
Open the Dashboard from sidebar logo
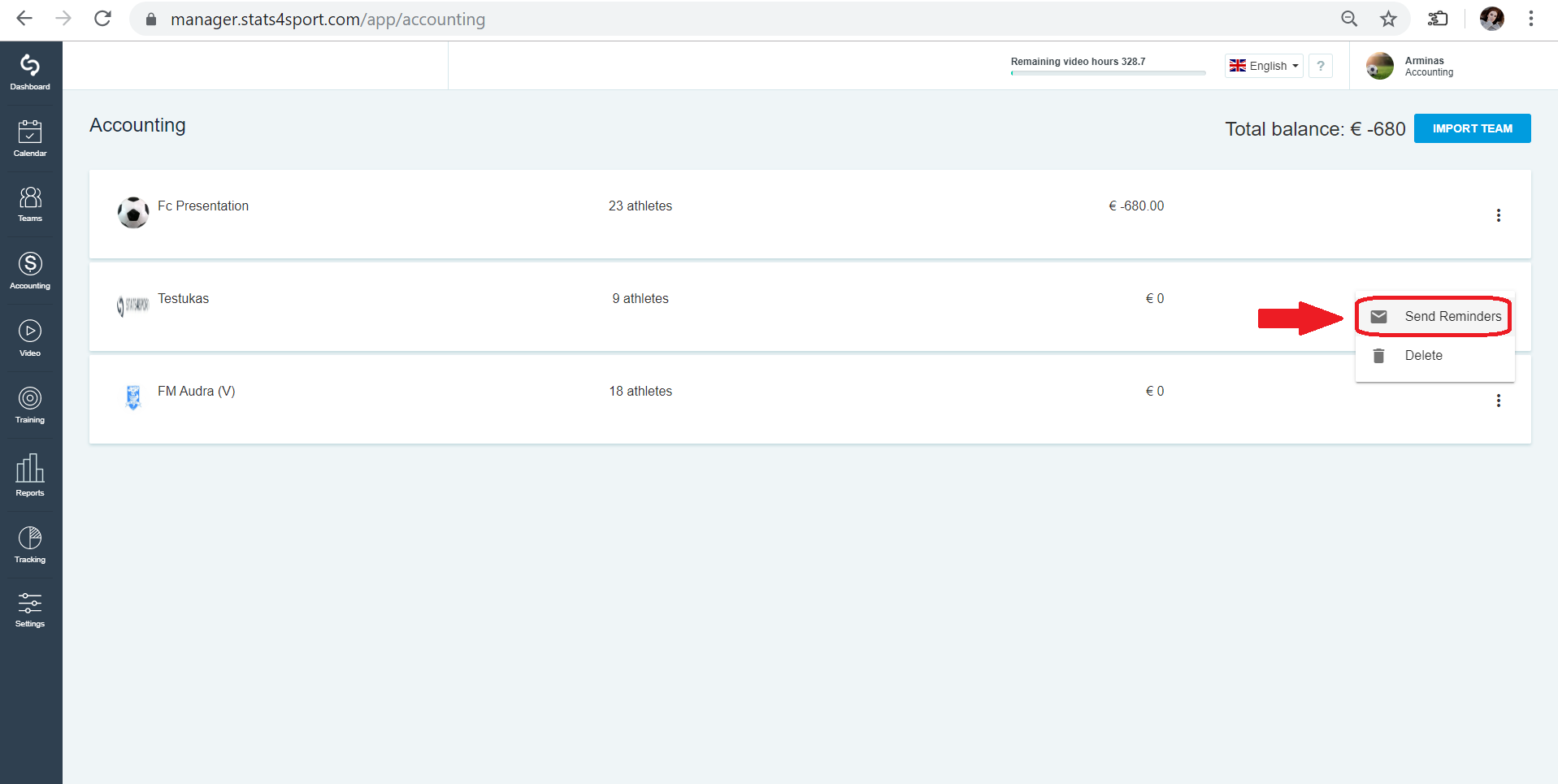coord(30,71)
